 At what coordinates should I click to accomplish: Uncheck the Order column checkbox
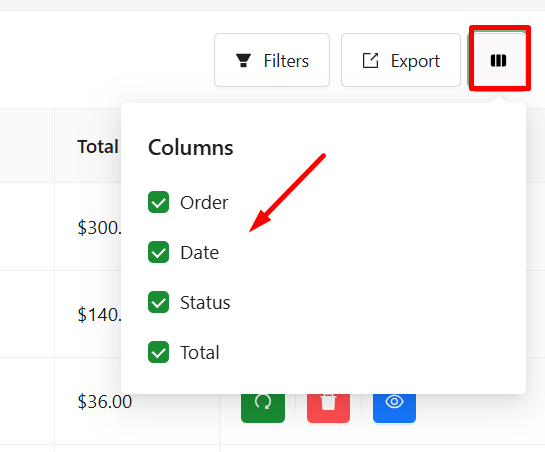point(158,202)
